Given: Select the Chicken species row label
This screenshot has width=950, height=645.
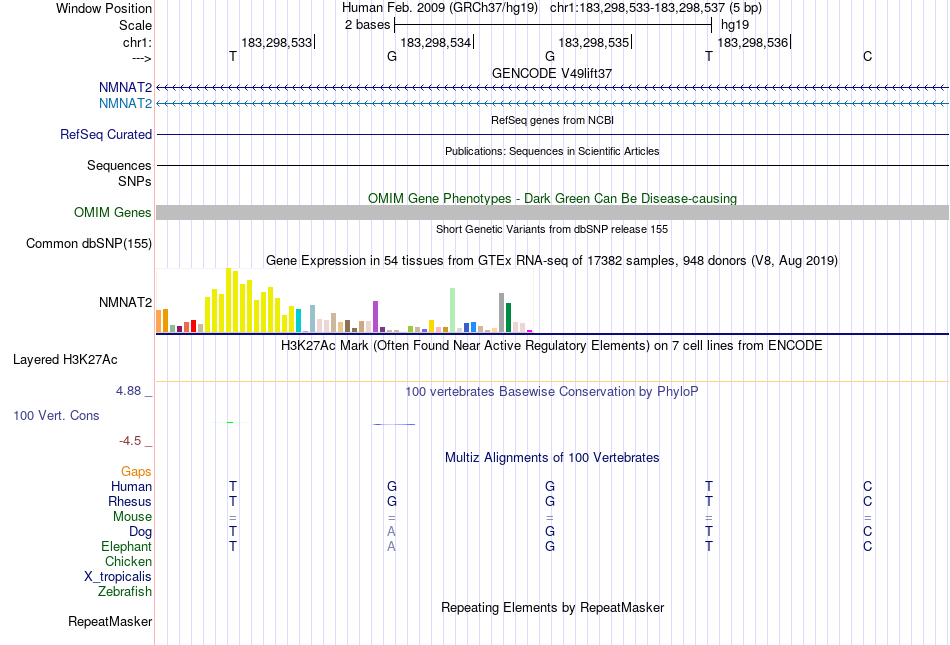Looking at the screenshot, I should pyautogui.click(x=128, y=561).
